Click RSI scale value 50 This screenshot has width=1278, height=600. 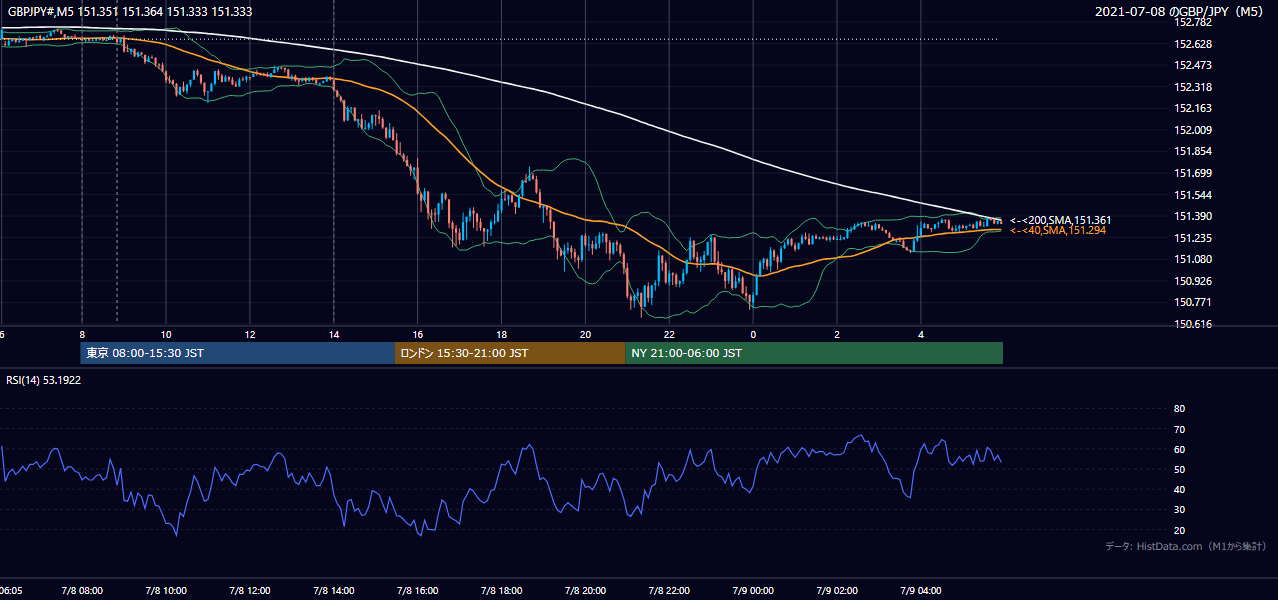click(1179, 469)
